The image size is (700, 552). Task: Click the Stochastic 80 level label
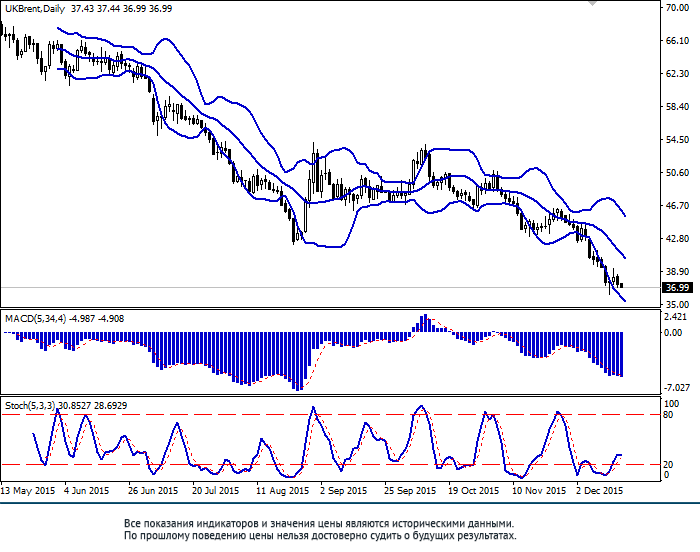[x=668, y=415]
